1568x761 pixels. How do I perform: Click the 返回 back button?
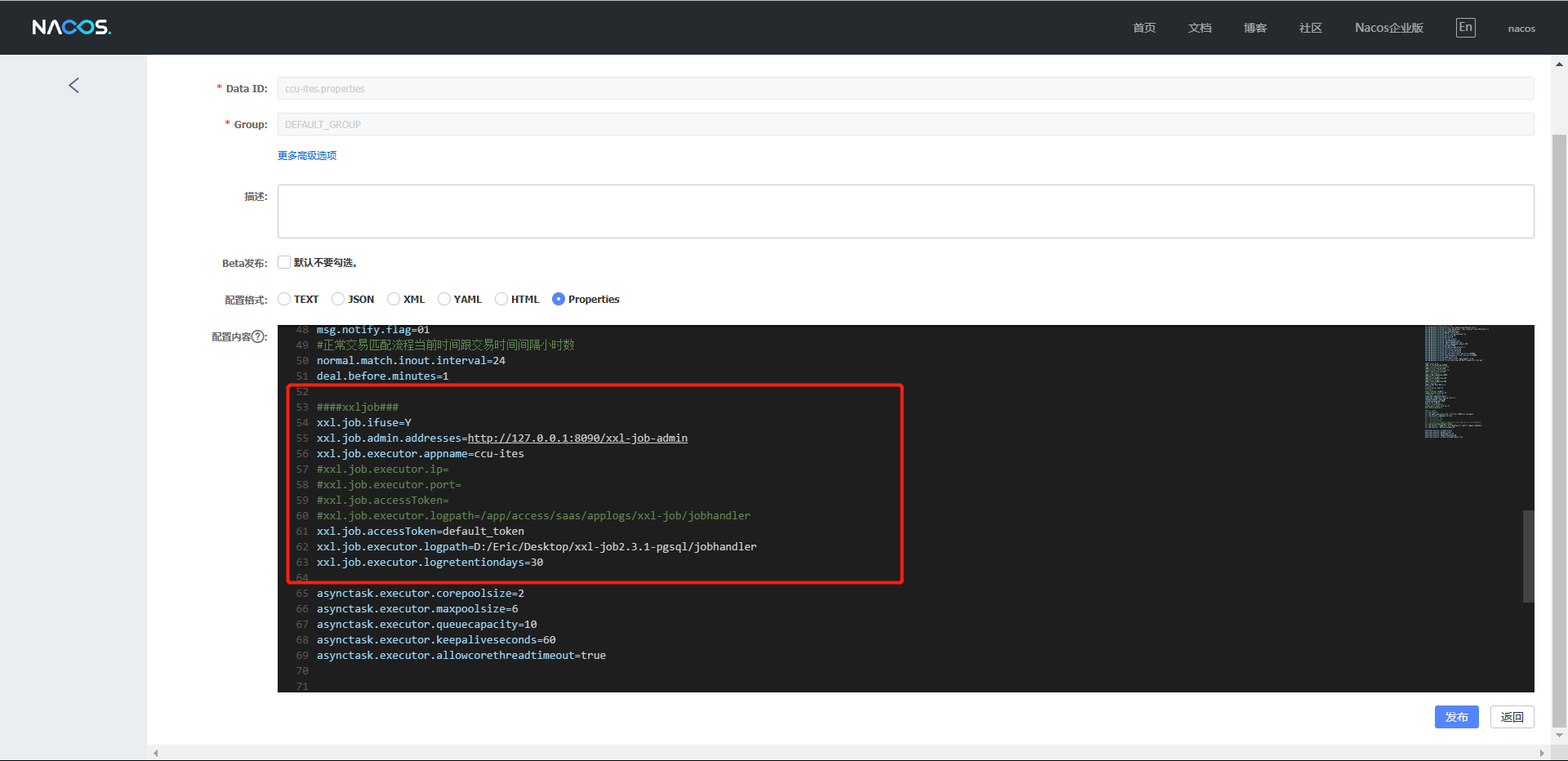click(1512, 717)
